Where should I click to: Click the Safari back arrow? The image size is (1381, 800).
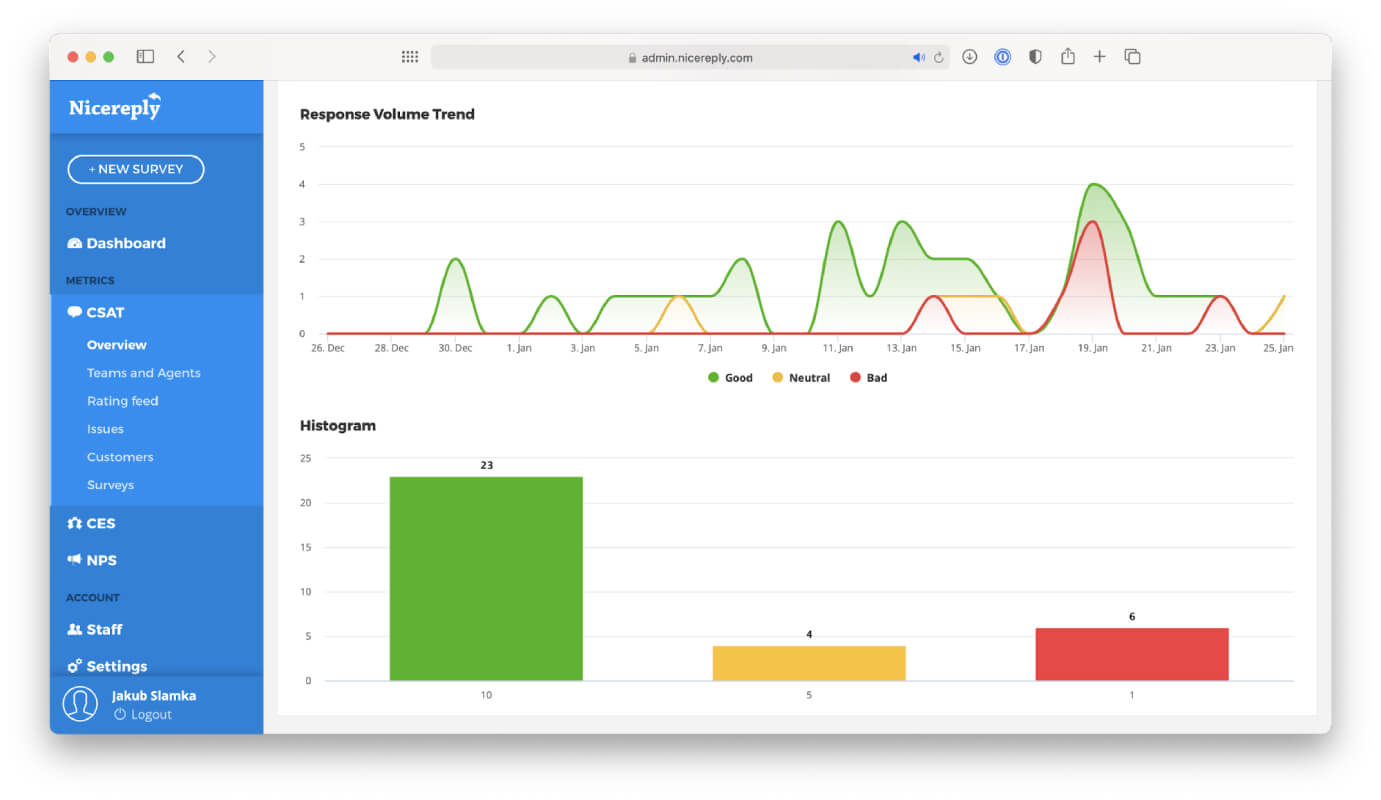point(181,57)
